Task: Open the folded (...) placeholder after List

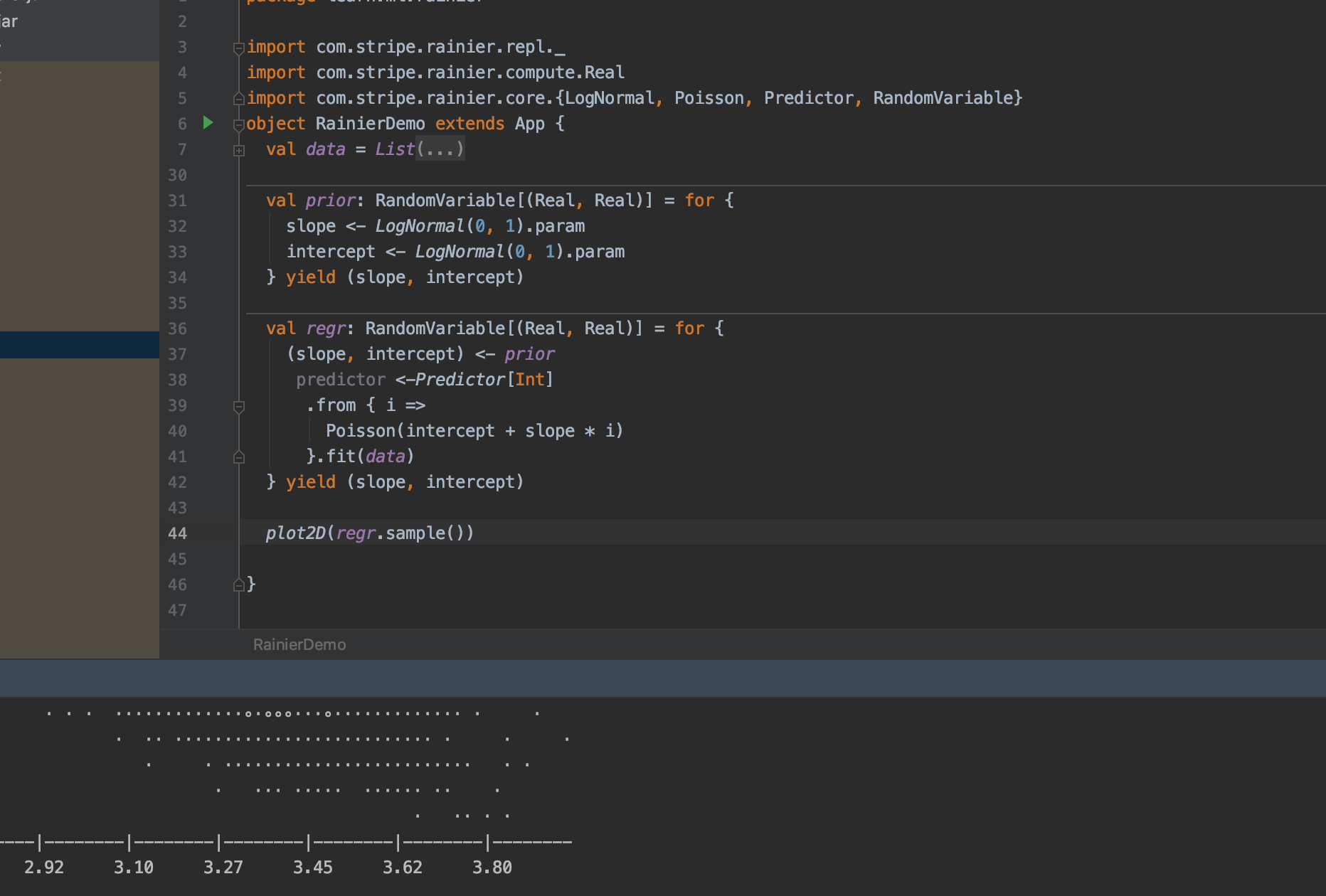Action: coord(440,149)
